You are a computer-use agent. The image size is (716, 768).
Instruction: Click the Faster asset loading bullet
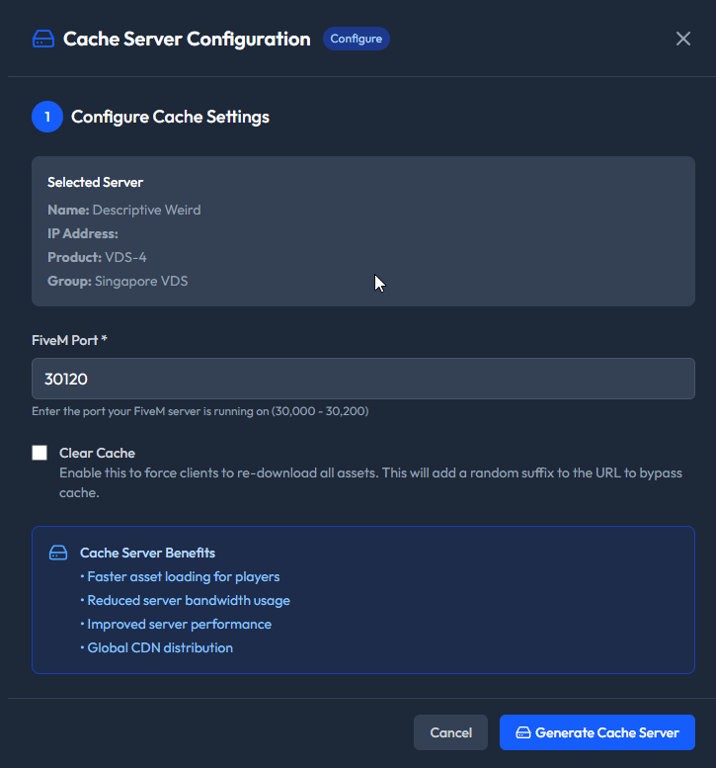pos(182,577)
